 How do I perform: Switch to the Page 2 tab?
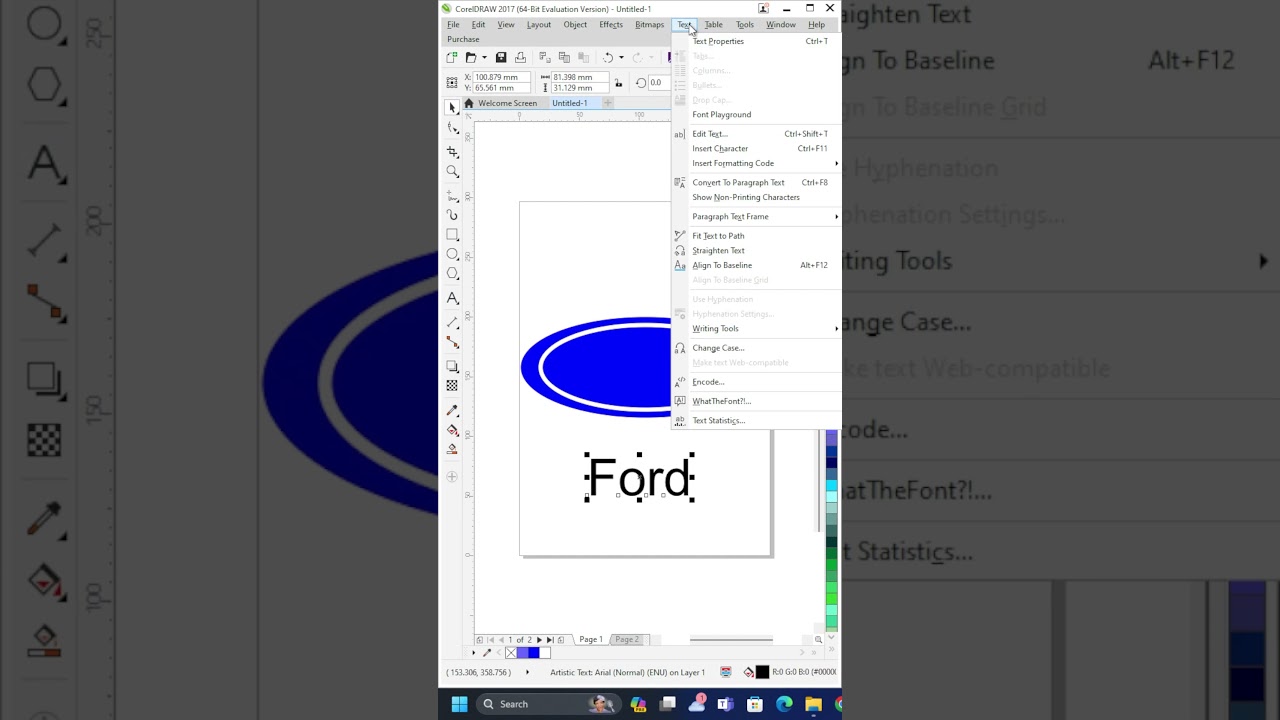click(x=626, y=639)
